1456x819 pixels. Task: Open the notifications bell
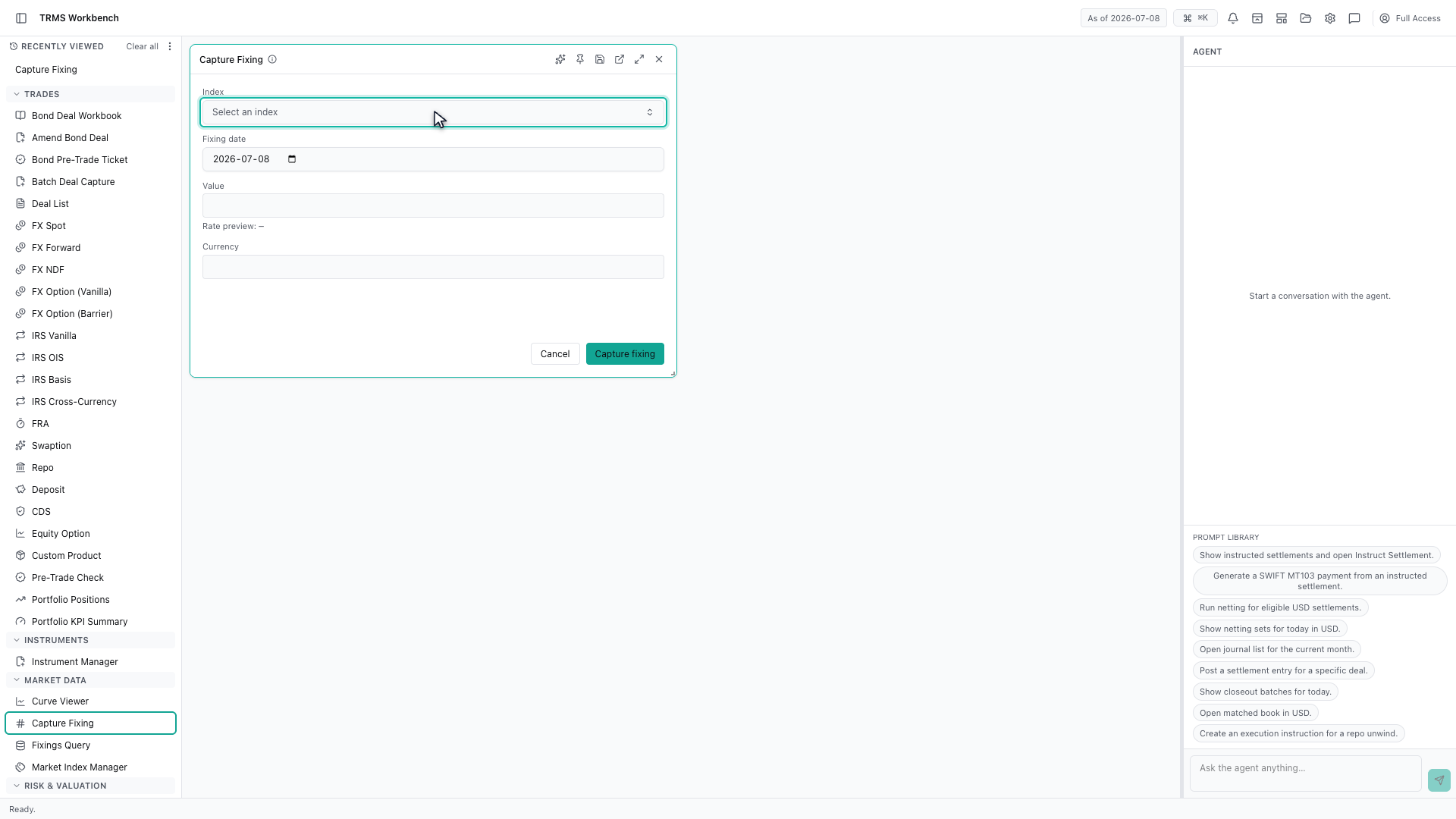click(1233, 18)
